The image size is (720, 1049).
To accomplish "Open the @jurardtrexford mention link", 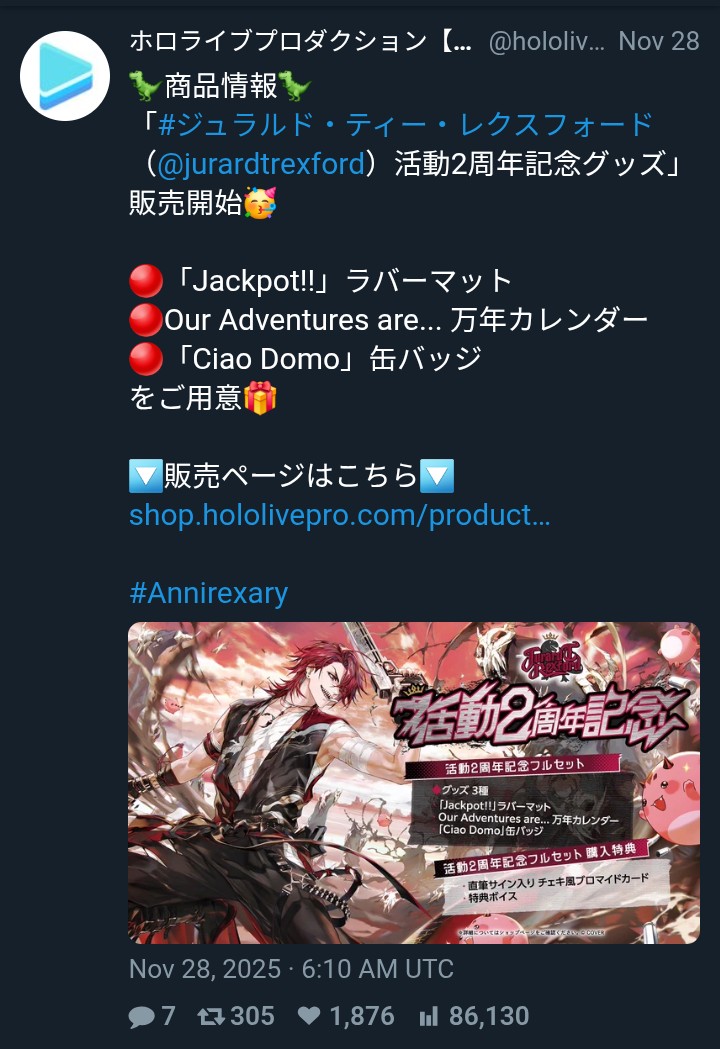I will 262,164.
